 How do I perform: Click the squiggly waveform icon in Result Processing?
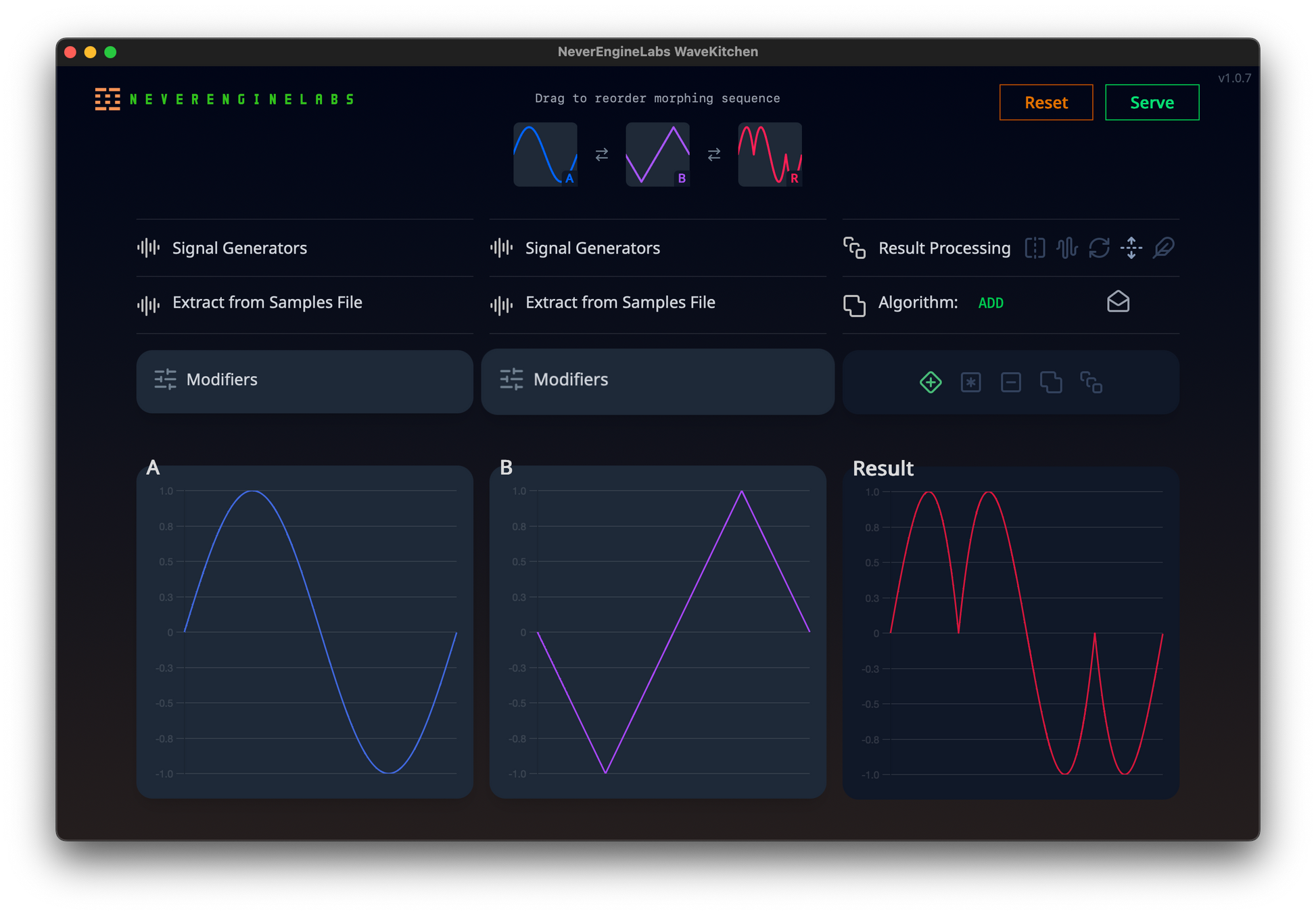pos(1067,248)
